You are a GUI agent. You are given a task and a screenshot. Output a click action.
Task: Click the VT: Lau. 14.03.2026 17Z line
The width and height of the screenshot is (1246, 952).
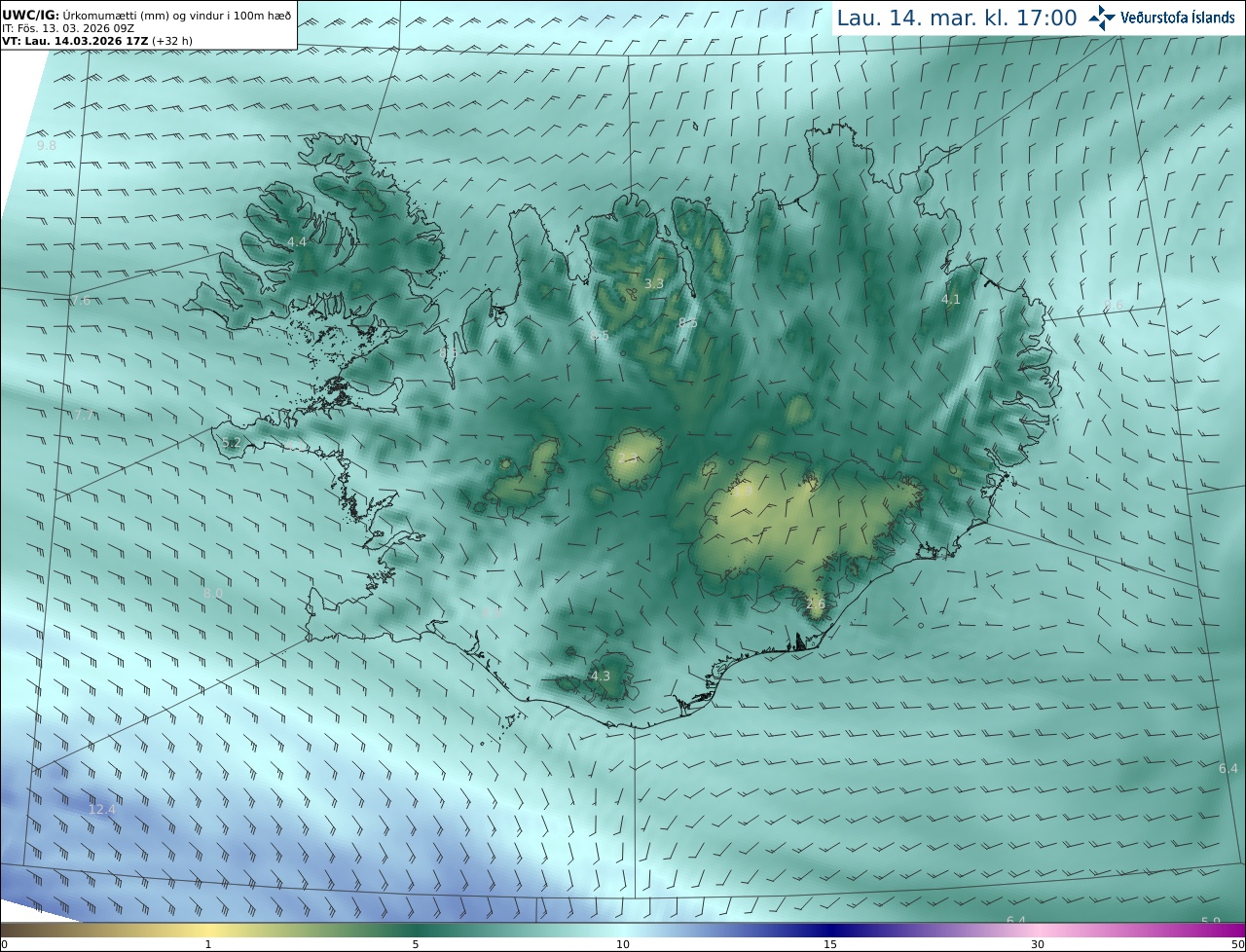coord(97,41)
